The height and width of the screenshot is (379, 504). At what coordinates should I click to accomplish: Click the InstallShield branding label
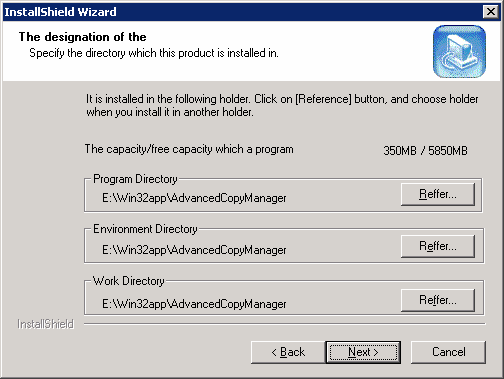pos(45,324)
